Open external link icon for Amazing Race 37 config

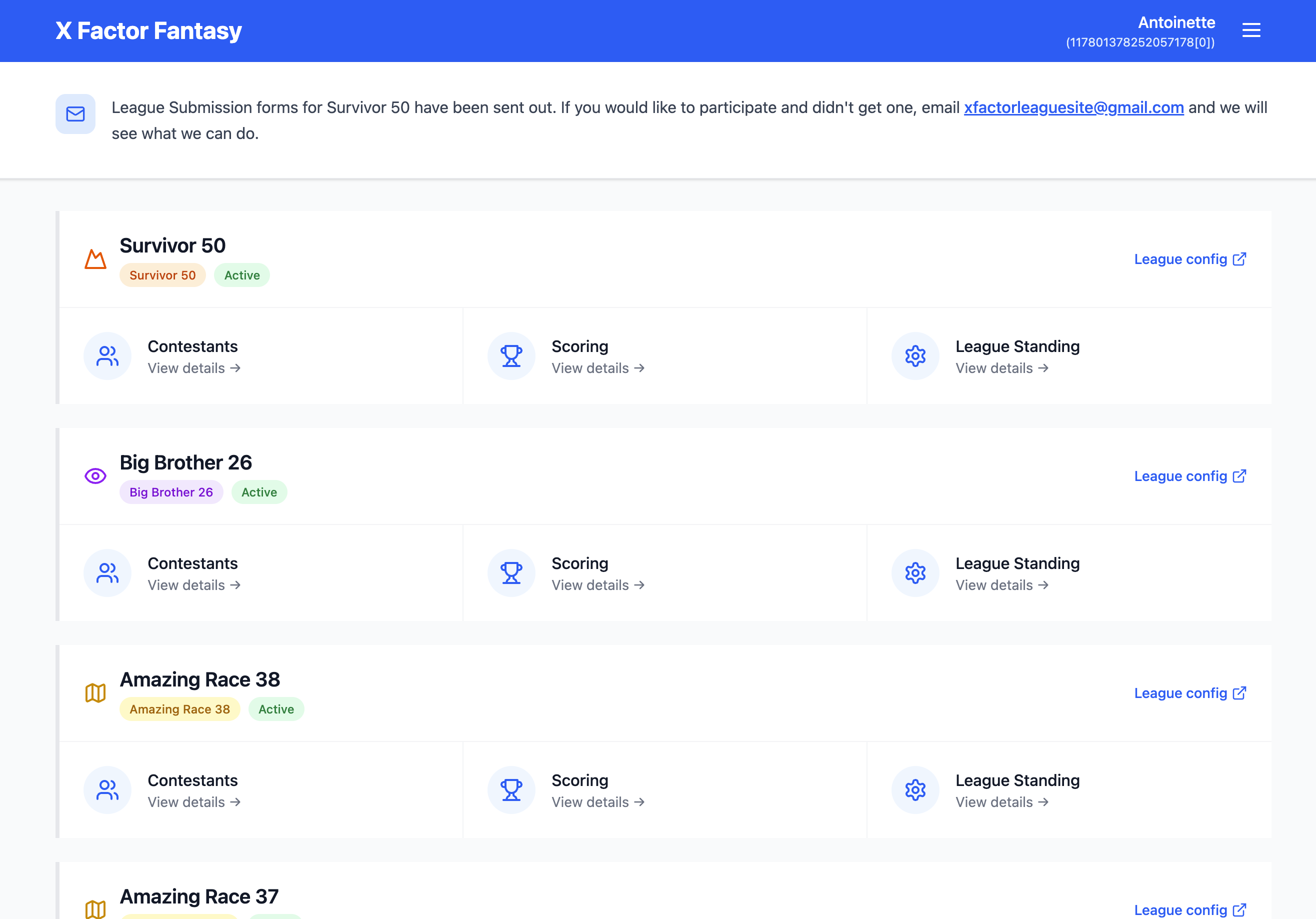(x=1239, y=909)
